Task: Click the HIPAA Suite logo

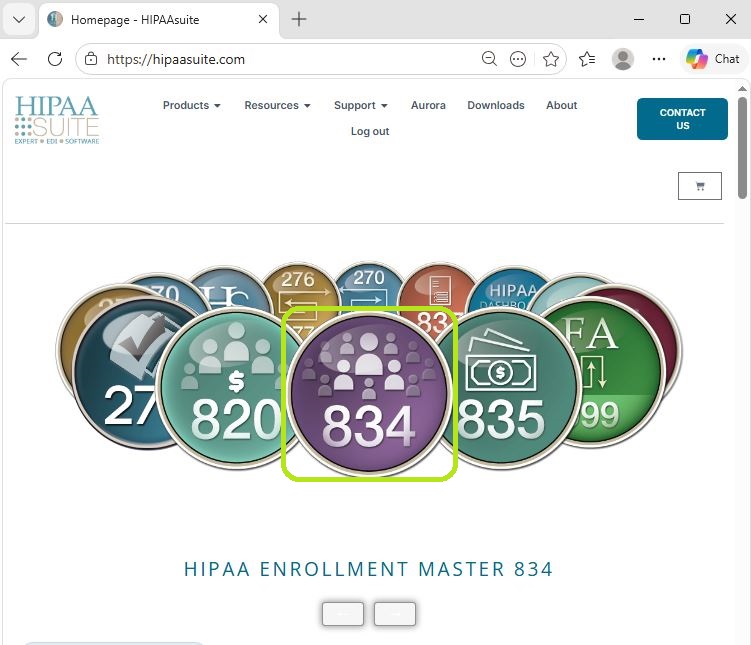Action: (57, 119)
